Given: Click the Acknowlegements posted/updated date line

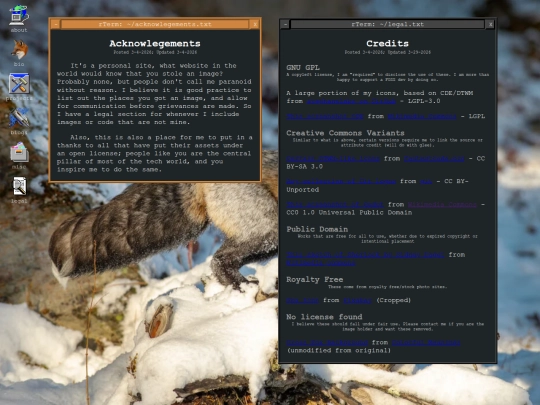Looking at the screenshot, I should [155, 52].
